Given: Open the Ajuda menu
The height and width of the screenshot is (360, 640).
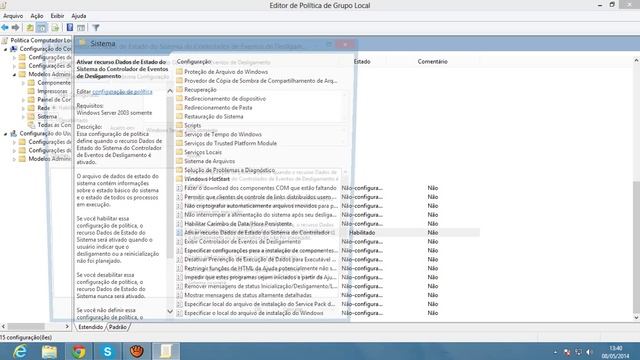Looking at the screenshot, I should (x=79, y=16).
